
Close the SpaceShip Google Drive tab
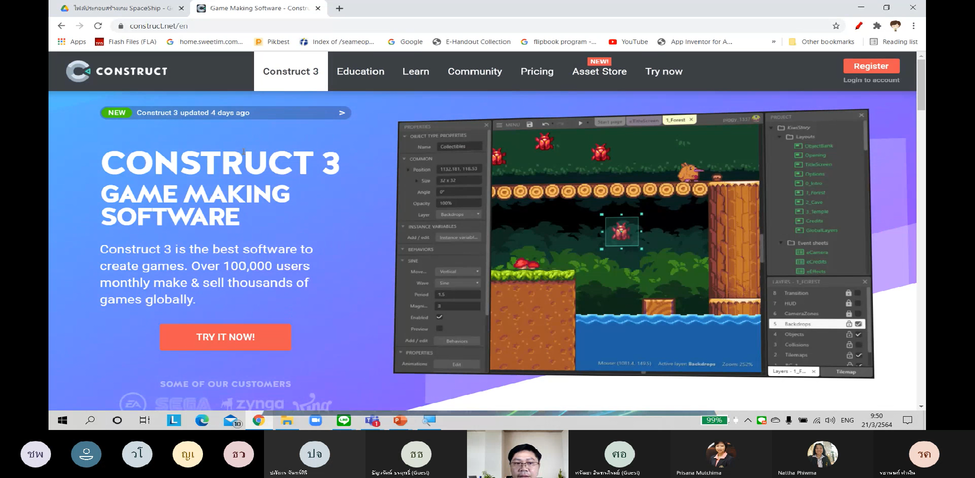180,9
